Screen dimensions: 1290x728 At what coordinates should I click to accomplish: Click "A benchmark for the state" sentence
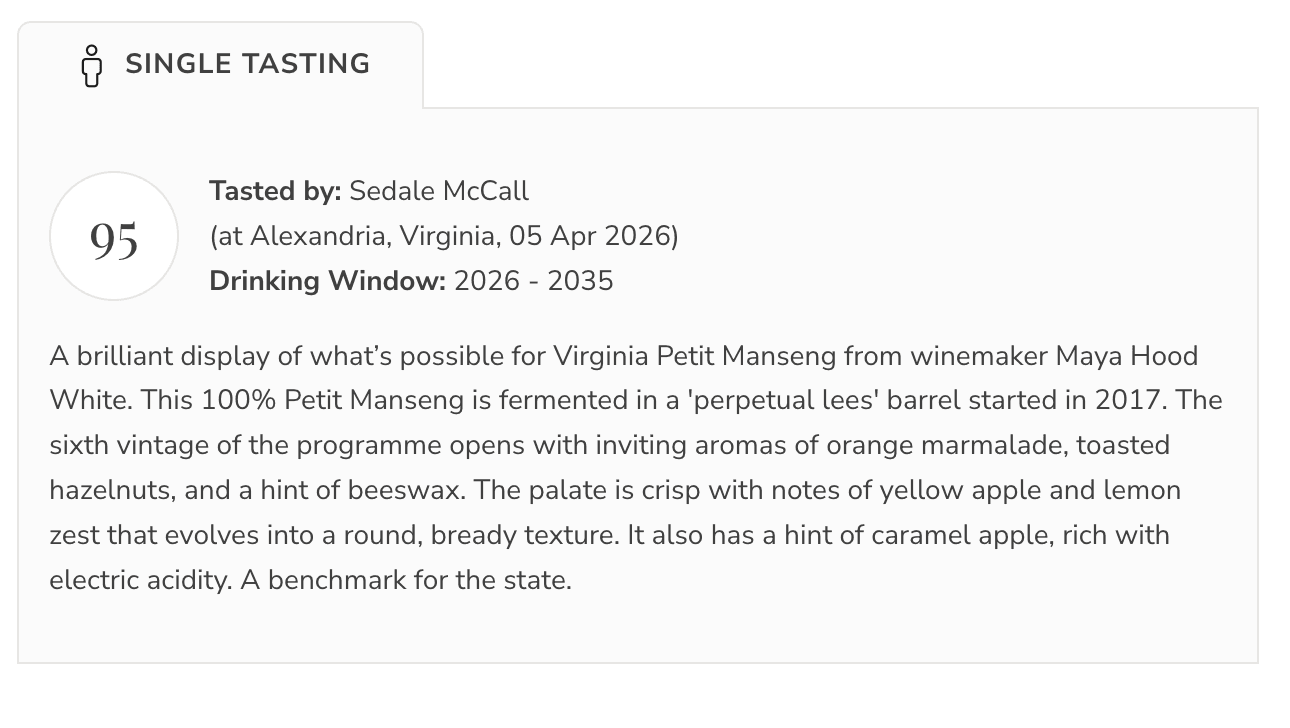[406, 580]
